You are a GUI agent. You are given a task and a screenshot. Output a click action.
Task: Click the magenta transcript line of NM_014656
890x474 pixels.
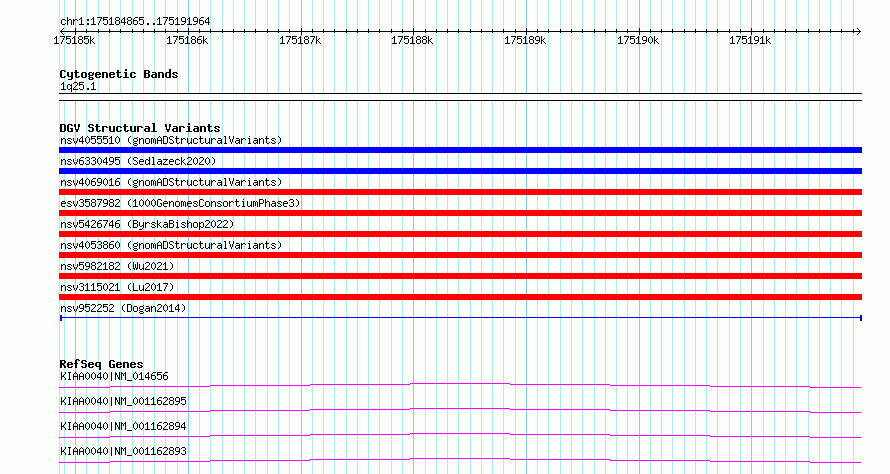point(460,386)
